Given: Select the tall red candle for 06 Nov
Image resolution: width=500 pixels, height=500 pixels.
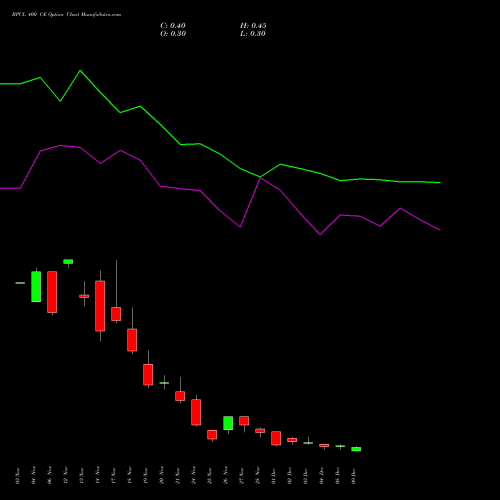Looking at the screenshot, I should click(x=52, y=292).
